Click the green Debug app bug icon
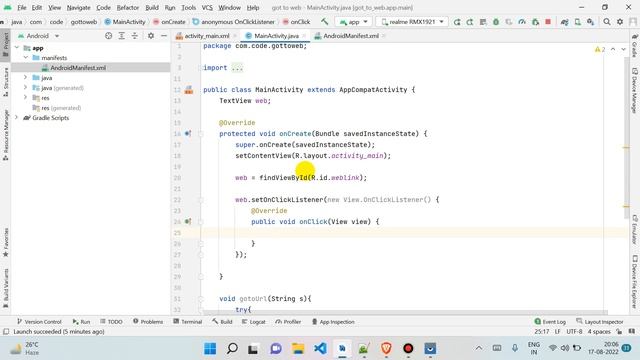This screenshot has width=640, height=360. click(496, 22)
